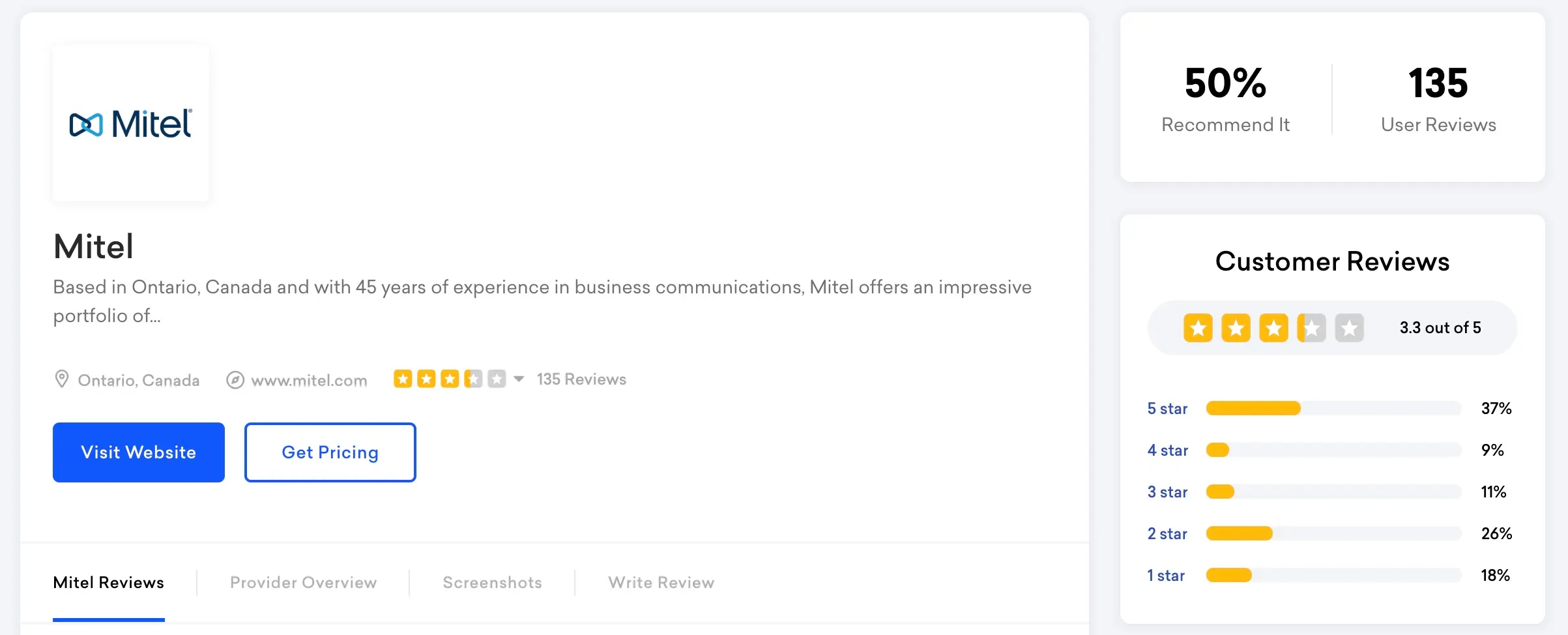This screenshot has height=635, width=1568.
Task: Click the unfilled fifth star under Customer Reviews
Action: (1350, 328)
